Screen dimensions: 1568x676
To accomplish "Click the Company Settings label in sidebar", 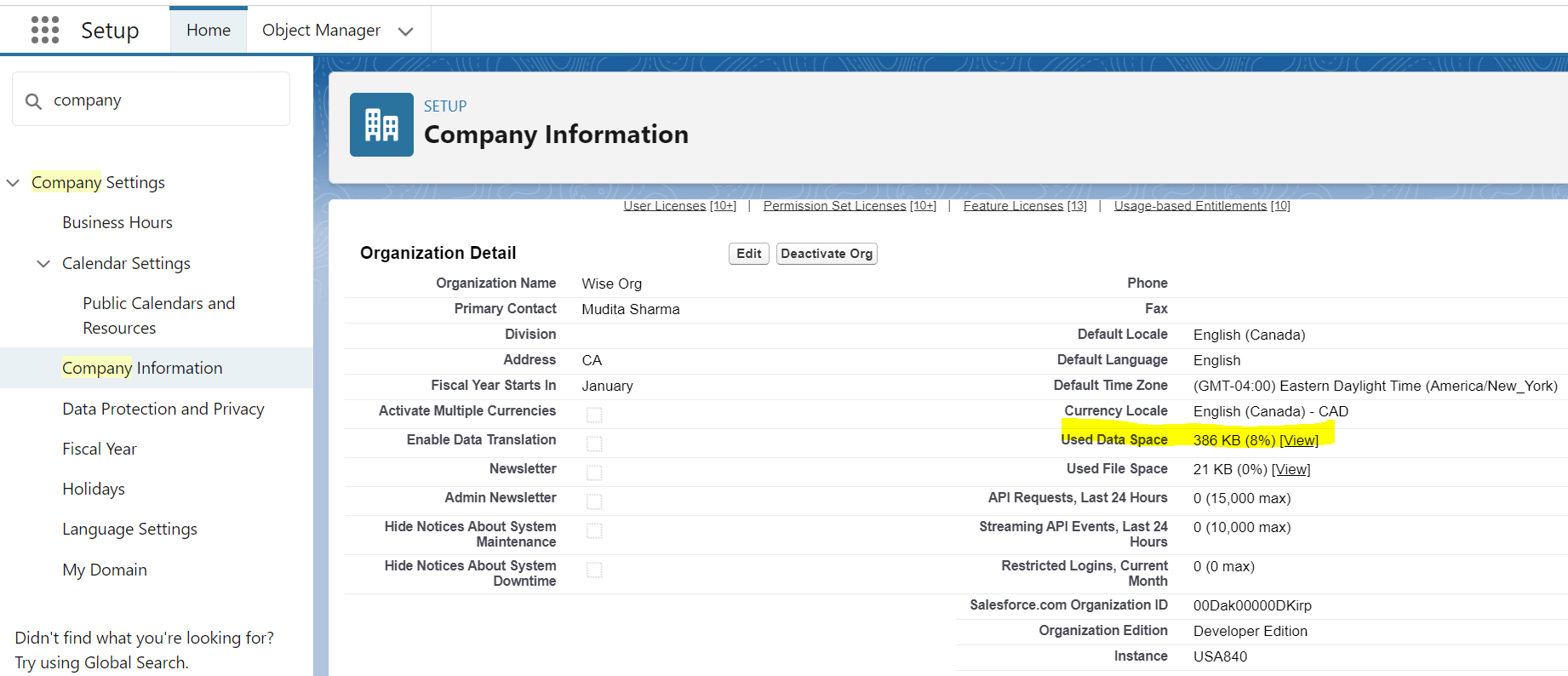I will point(98,182).
